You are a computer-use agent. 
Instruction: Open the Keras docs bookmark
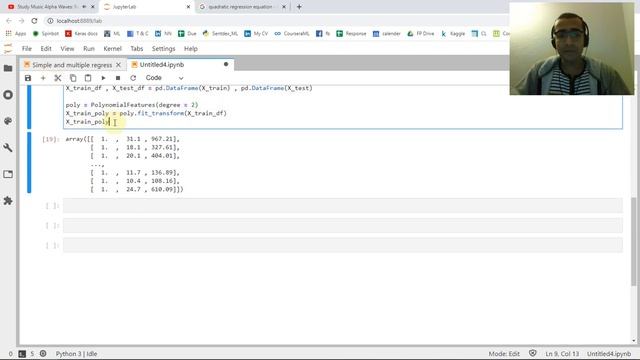point(82,33)
